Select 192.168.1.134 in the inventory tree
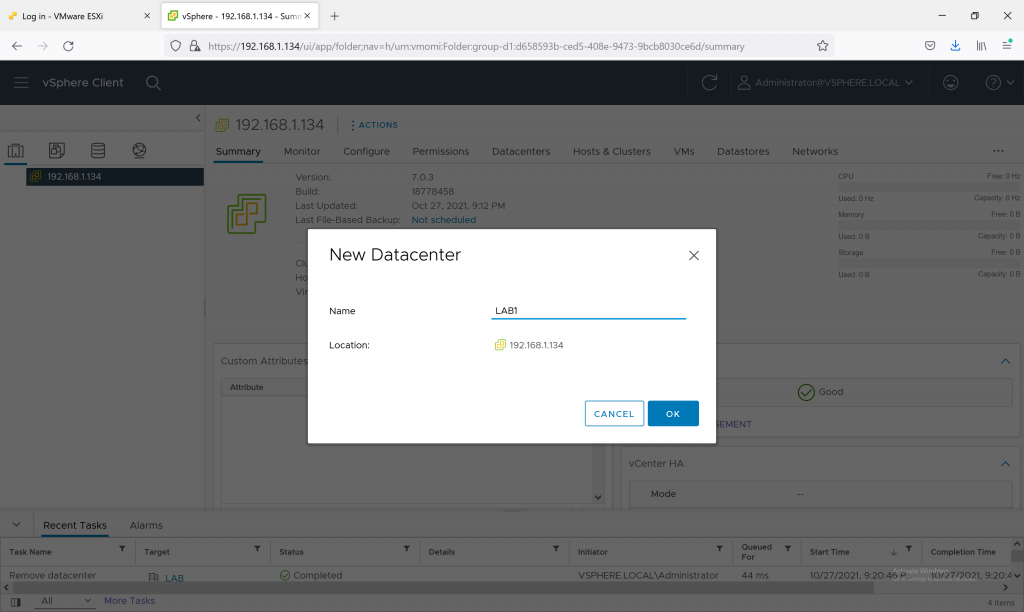The width and height of the screenshot is (1024, 612). pos(115,176)
